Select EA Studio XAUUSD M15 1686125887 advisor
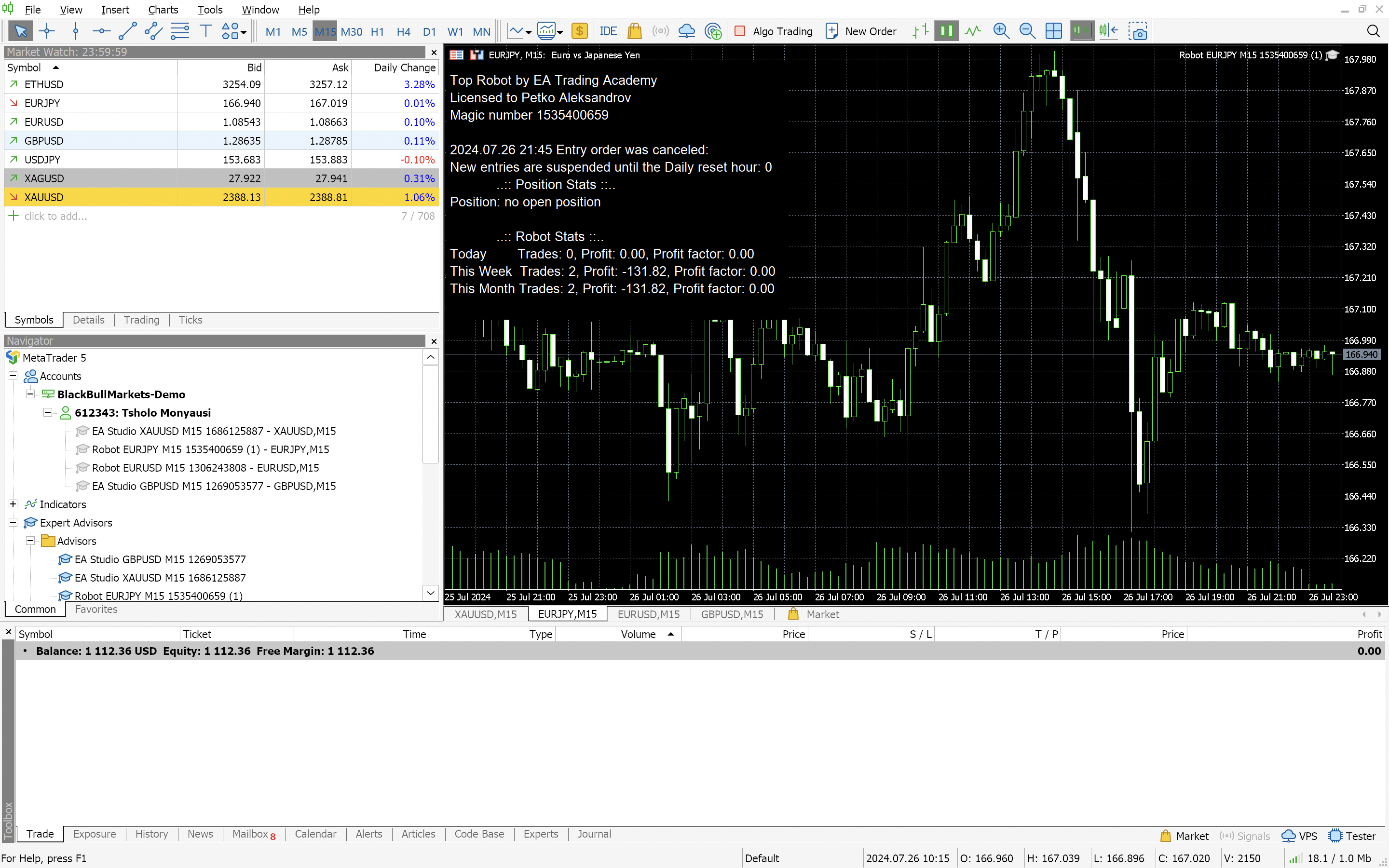 (x=160, y=578)
